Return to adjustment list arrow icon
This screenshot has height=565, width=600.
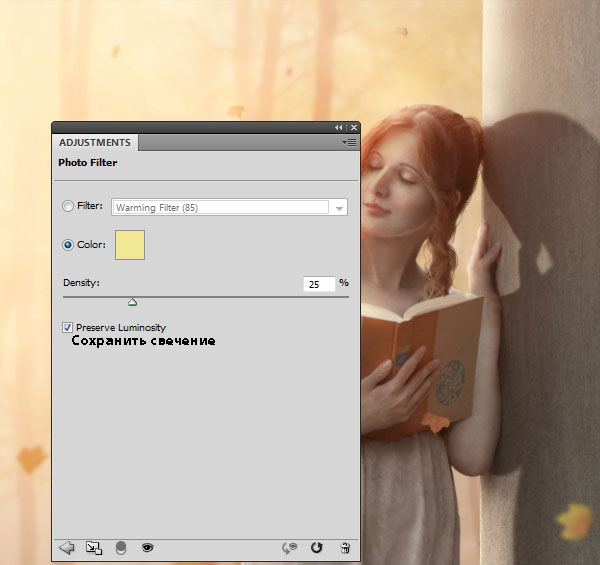(67, 547)
